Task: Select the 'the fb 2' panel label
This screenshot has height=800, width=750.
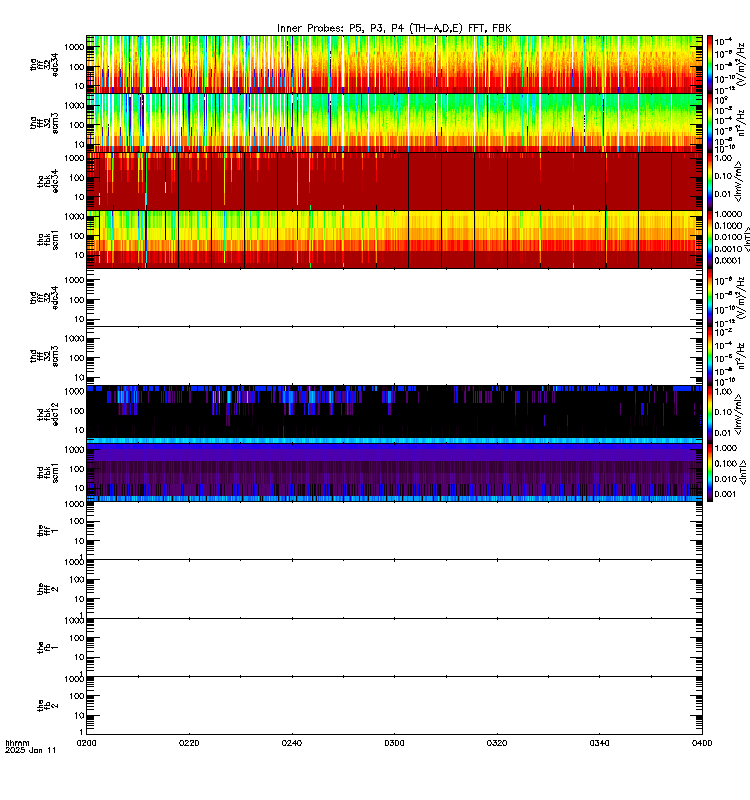Action: (x=48, y=706)
